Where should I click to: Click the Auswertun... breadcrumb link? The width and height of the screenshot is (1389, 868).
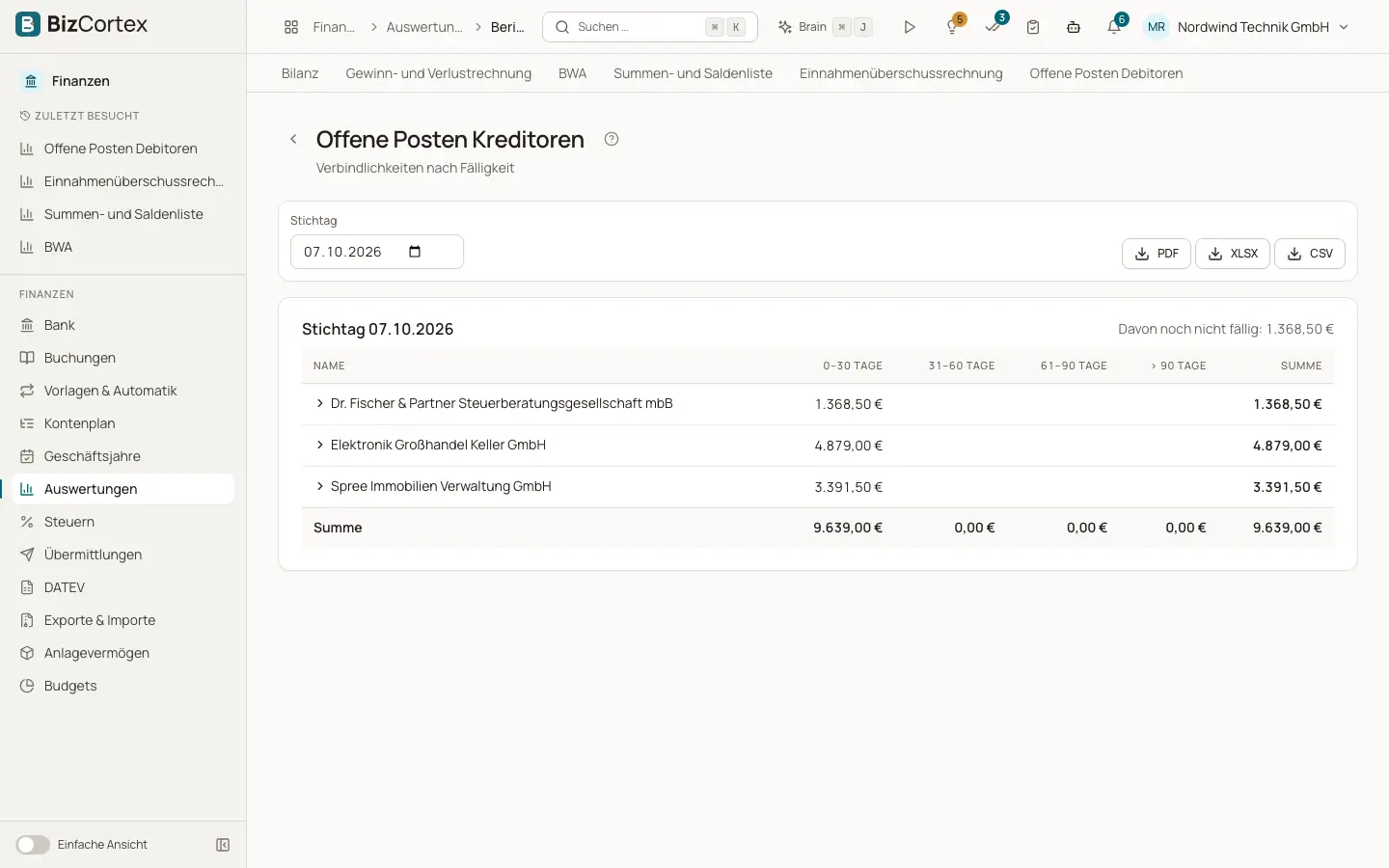(424, 27)
